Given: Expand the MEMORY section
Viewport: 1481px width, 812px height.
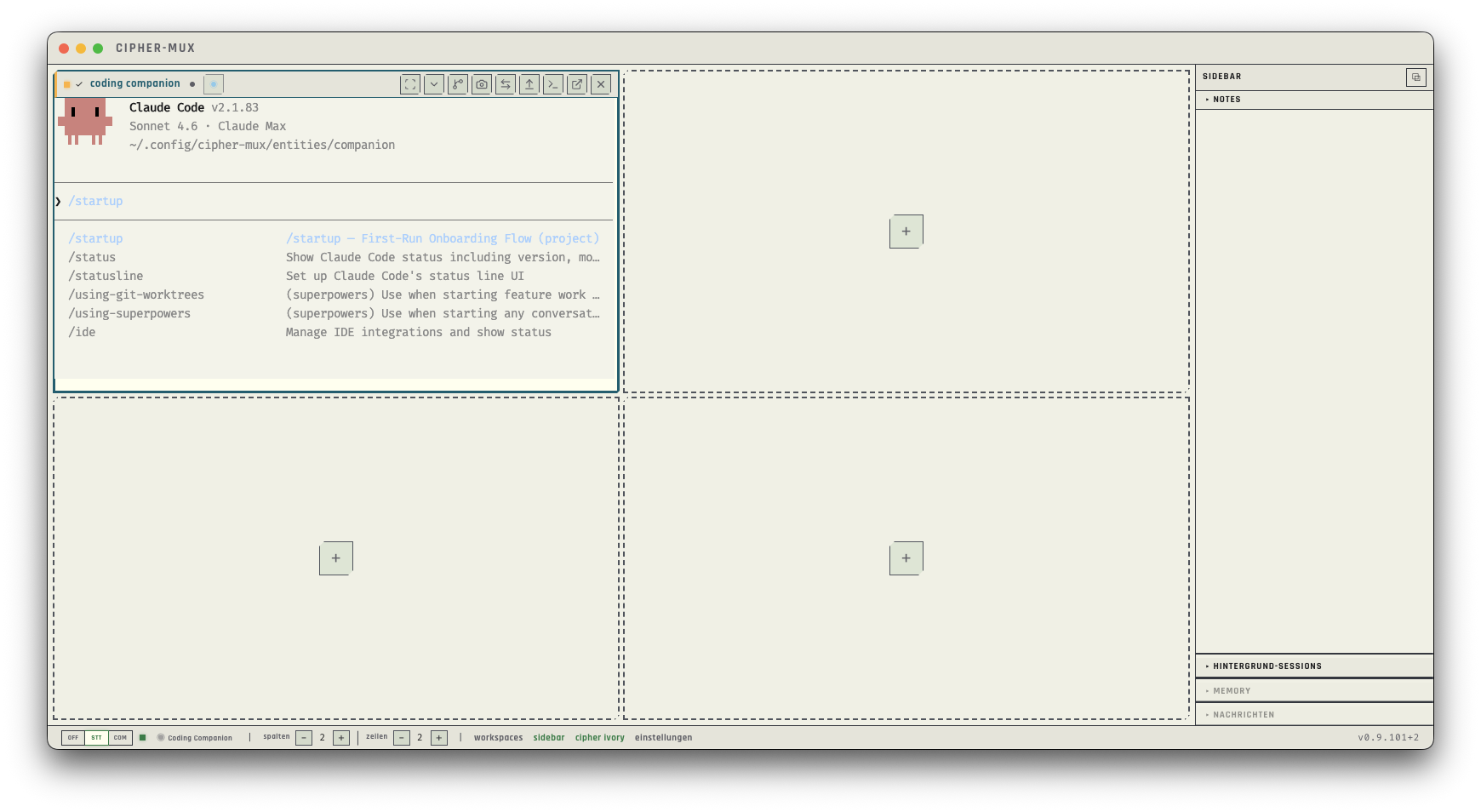Looking at the screenshot, I should tap(1314, 691).
